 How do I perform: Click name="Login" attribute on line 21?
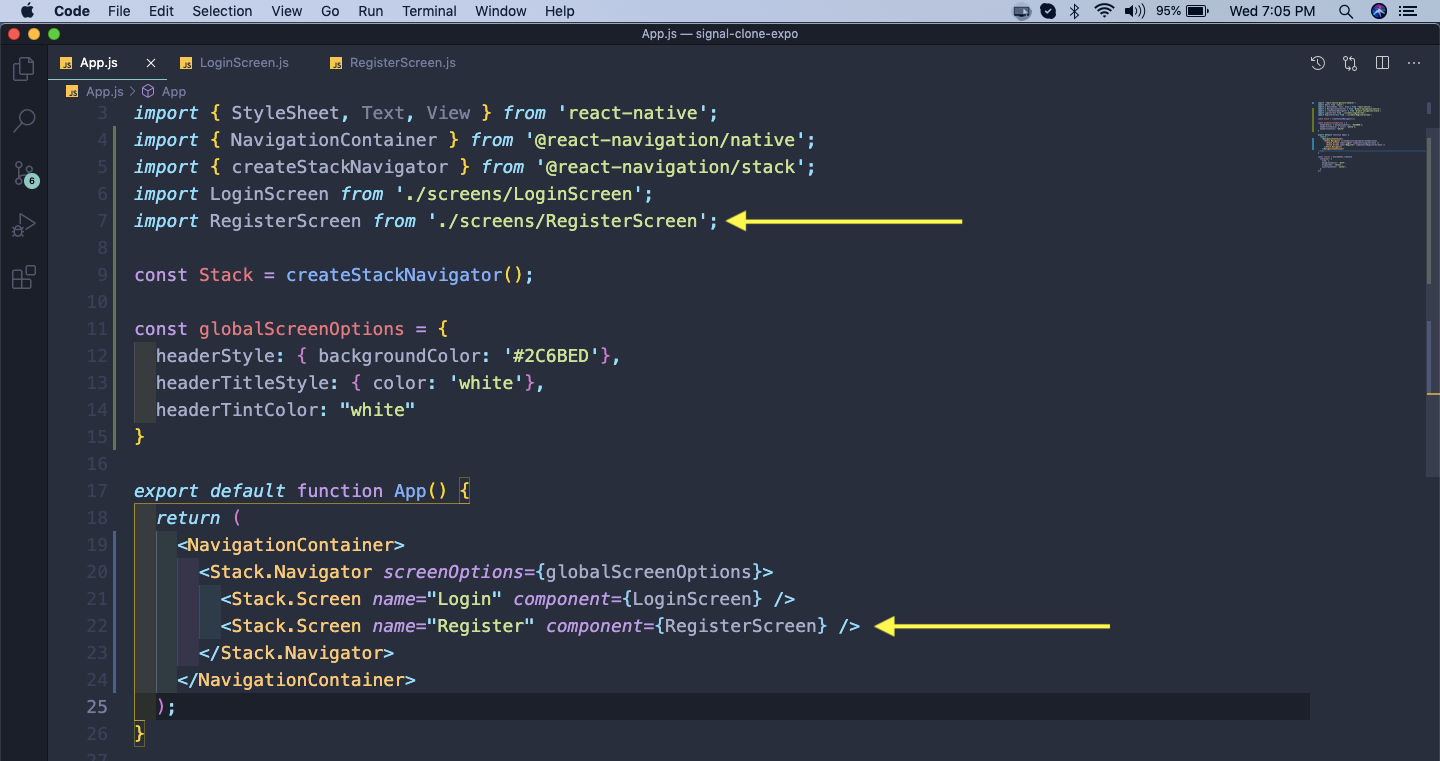(x=437, y=599)
